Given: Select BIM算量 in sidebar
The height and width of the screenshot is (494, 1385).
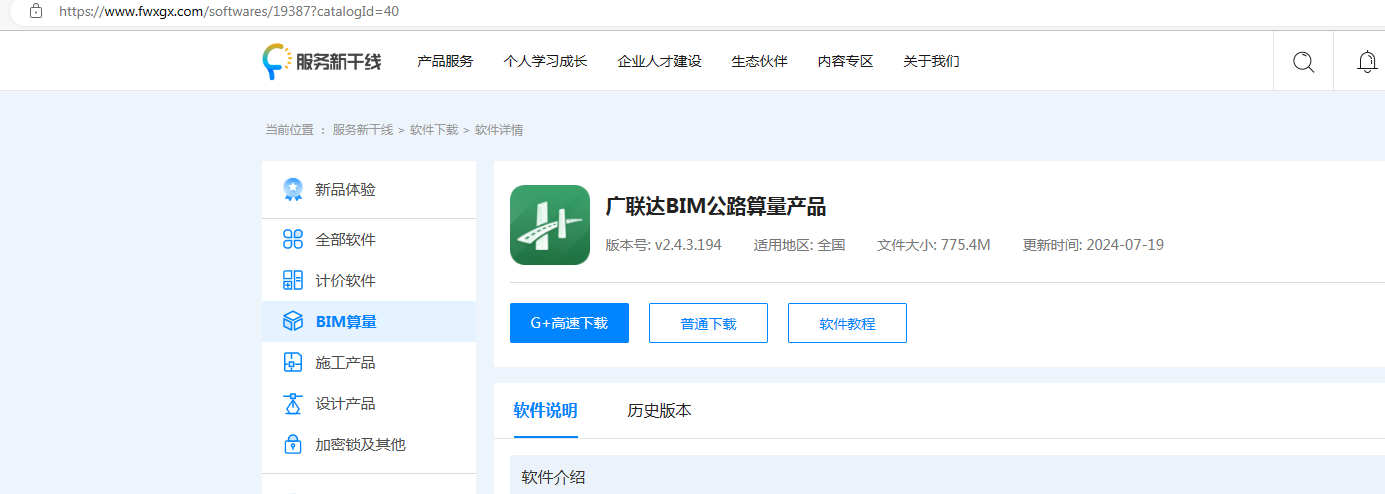Looking at the screenshot, I should click(369, 322).
